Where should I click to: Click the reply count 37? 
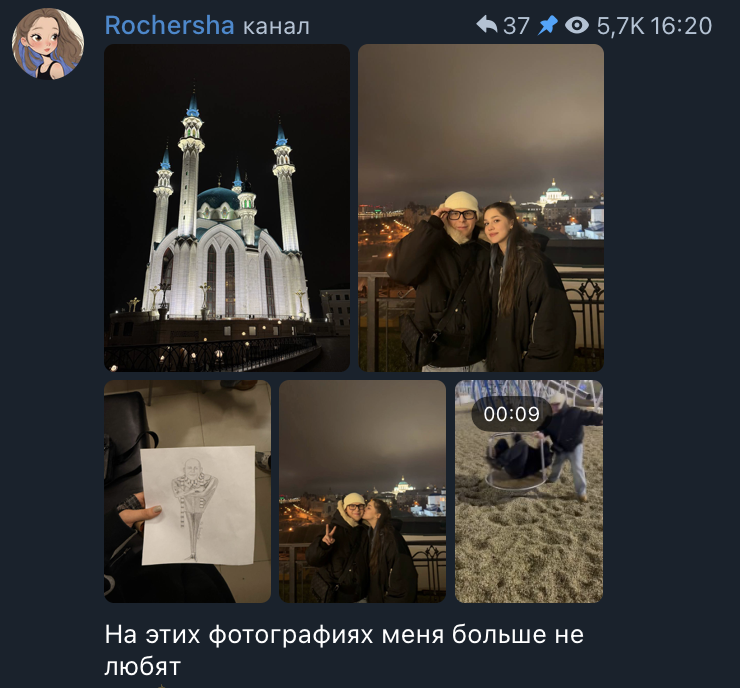pyautogui.click(x=516, y=26)
